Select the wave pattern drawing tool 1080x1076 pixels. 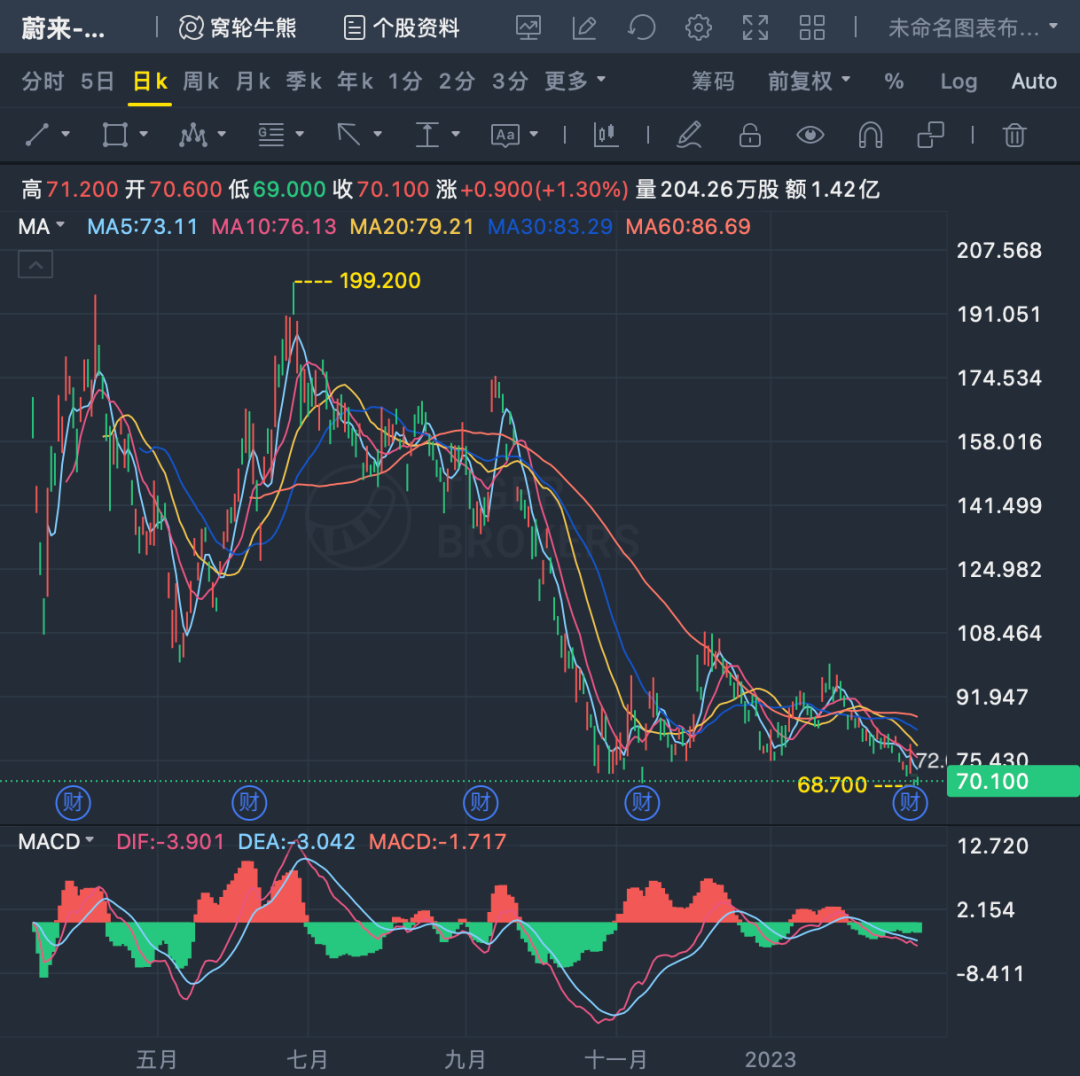click(193, 134)
